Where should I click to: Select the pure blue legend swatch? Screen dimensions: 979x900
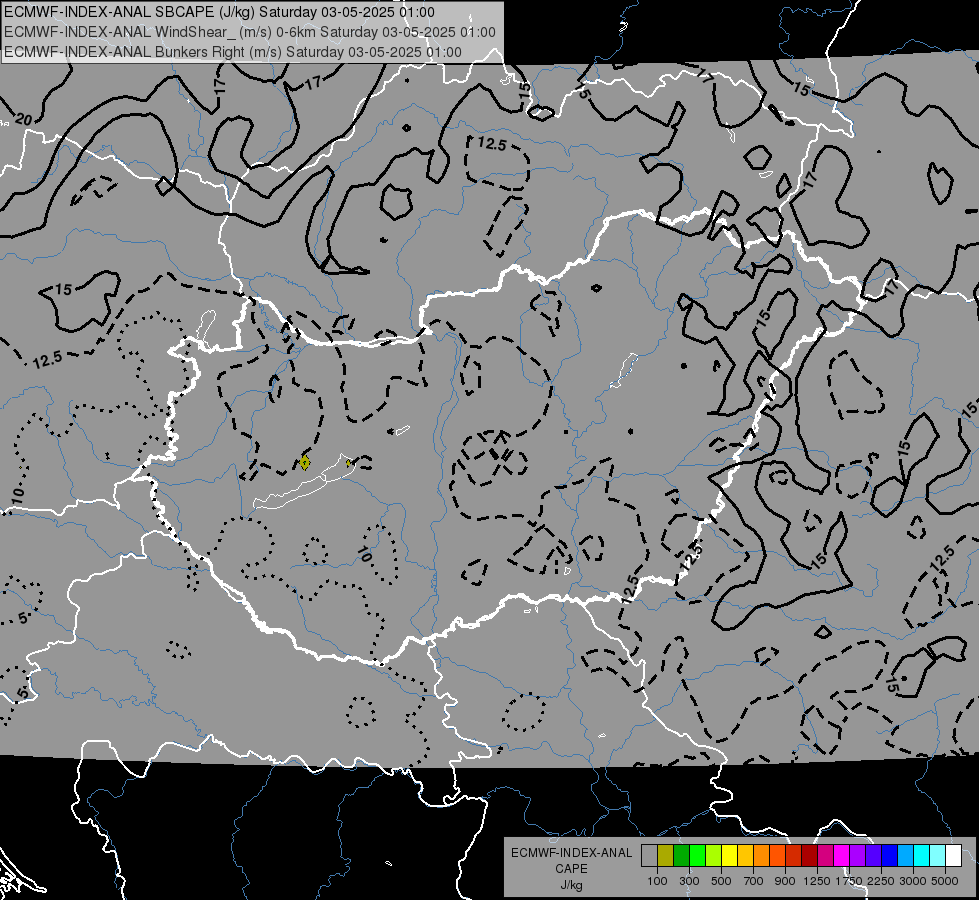[890, 855]
